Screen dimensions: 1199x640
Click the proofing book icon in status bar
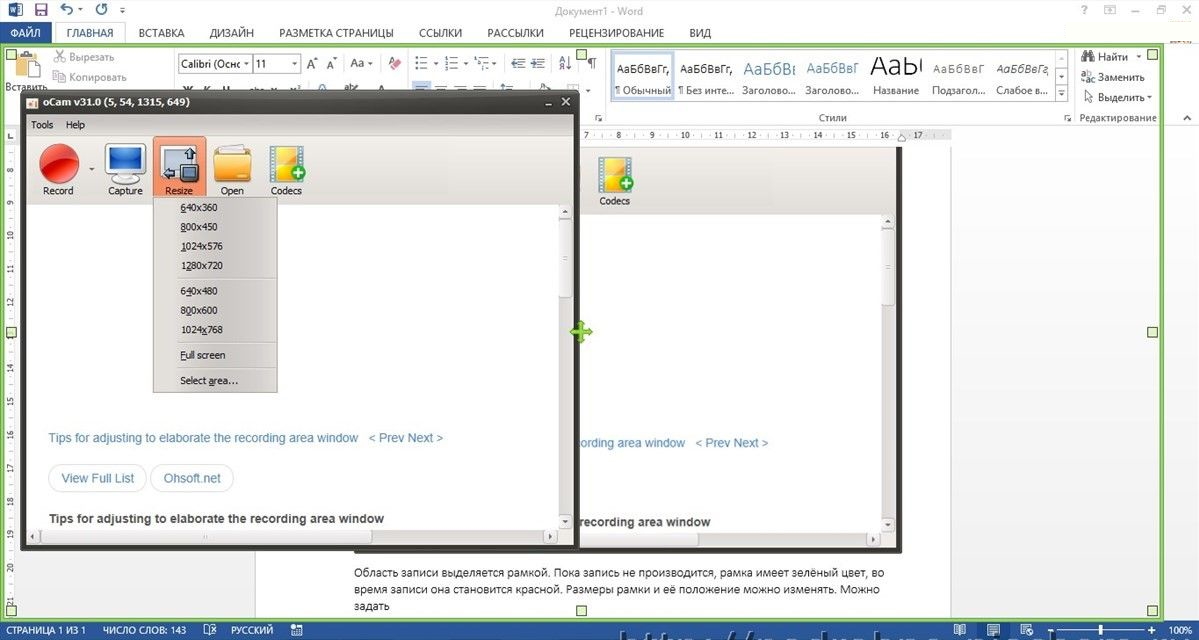click(210, 631)
